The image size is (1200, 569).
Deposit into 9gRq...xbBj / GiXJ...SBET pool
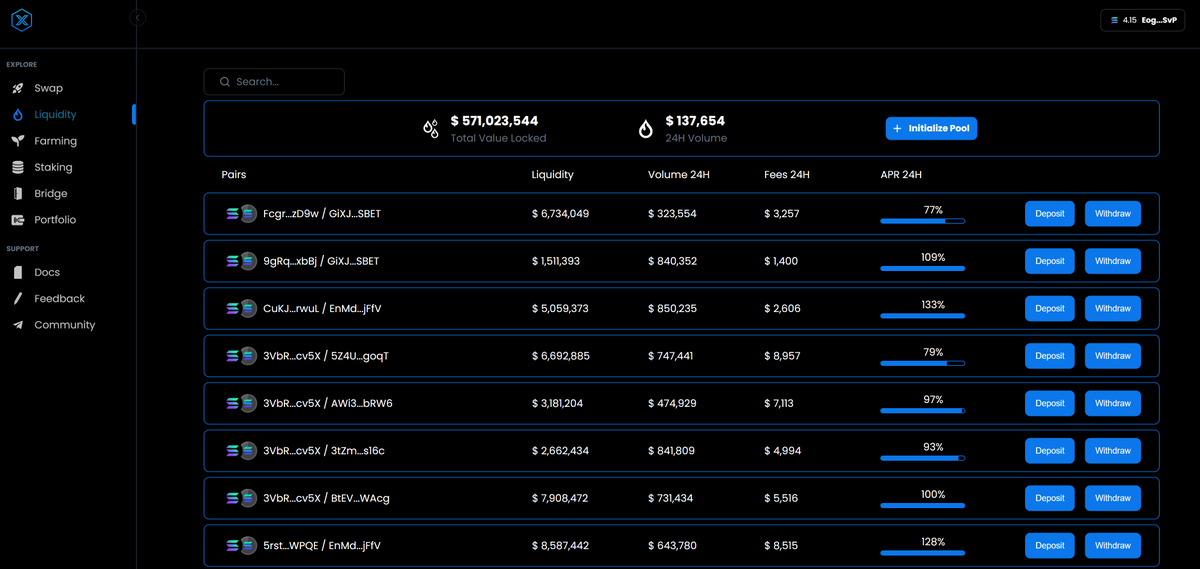pyautogui.click(x=1050, y=261)
